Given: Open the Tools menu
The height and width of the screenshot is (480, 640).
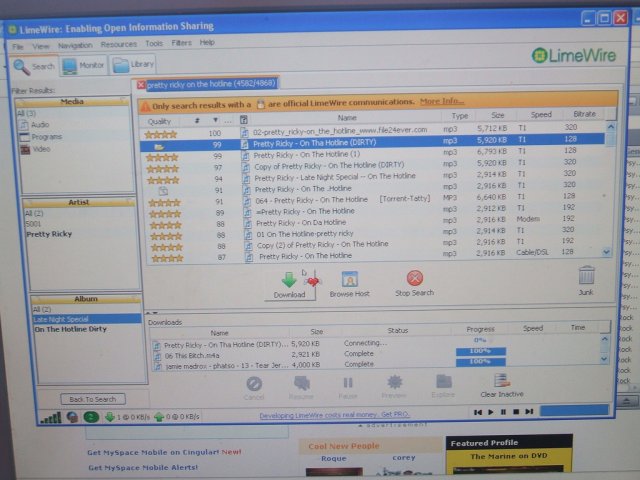Looking at the screenshot, I should 153,44.
